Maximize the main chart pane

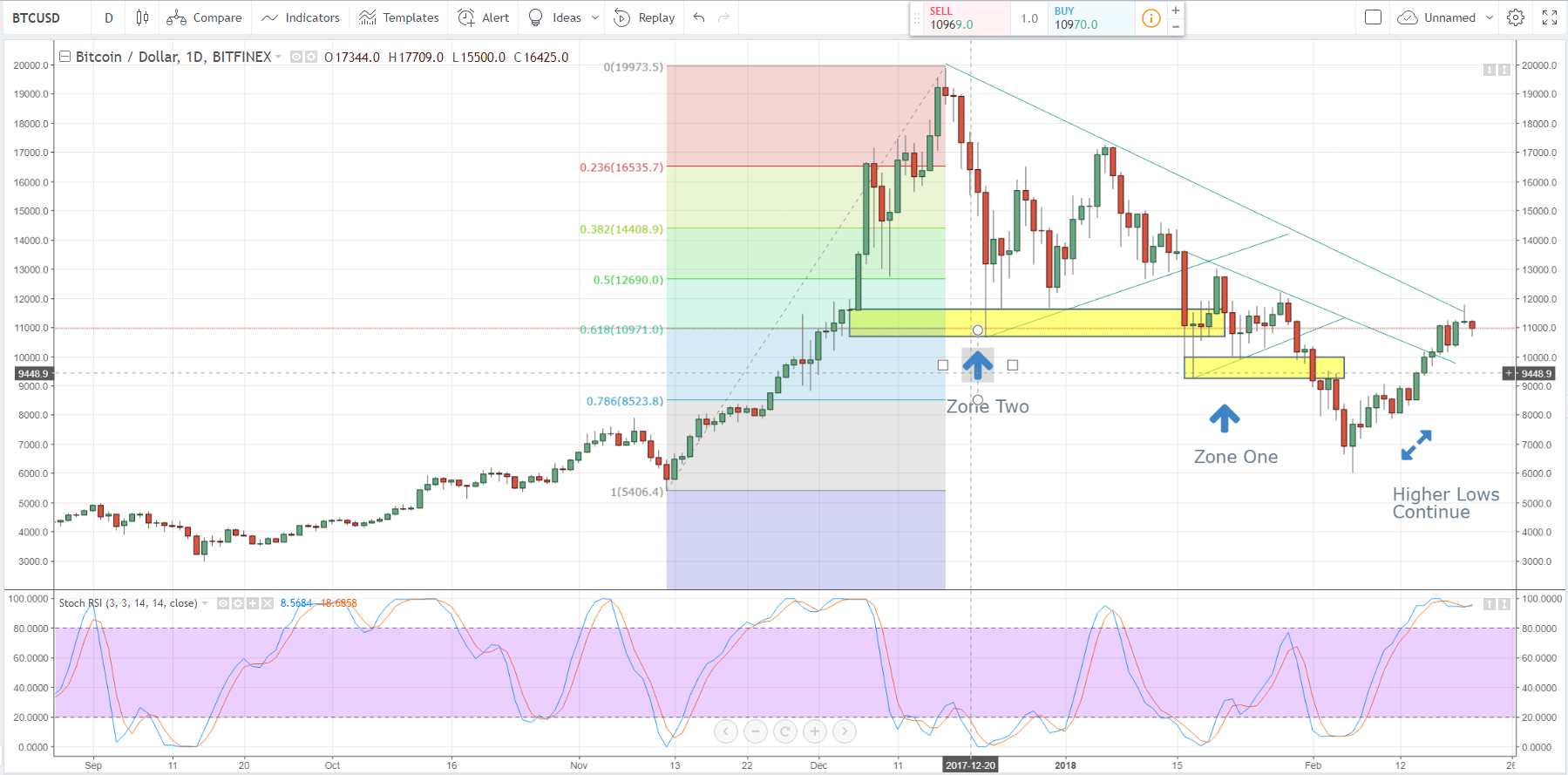tap(1504, 70)
